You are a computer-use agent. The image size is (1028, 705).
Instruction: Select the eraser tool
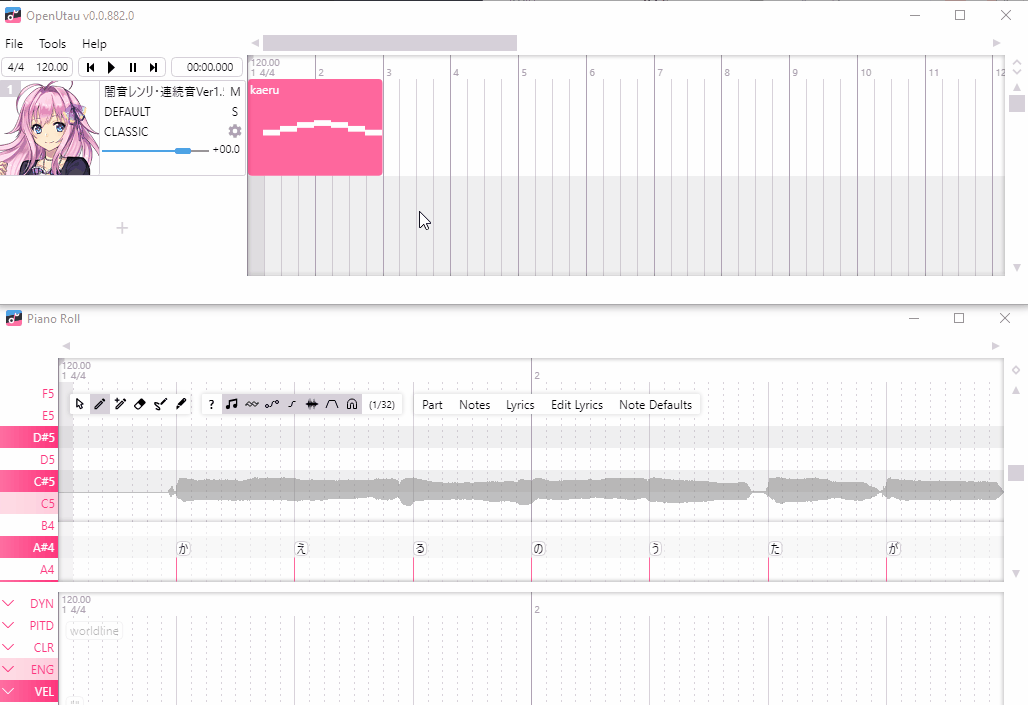(140, 404)
